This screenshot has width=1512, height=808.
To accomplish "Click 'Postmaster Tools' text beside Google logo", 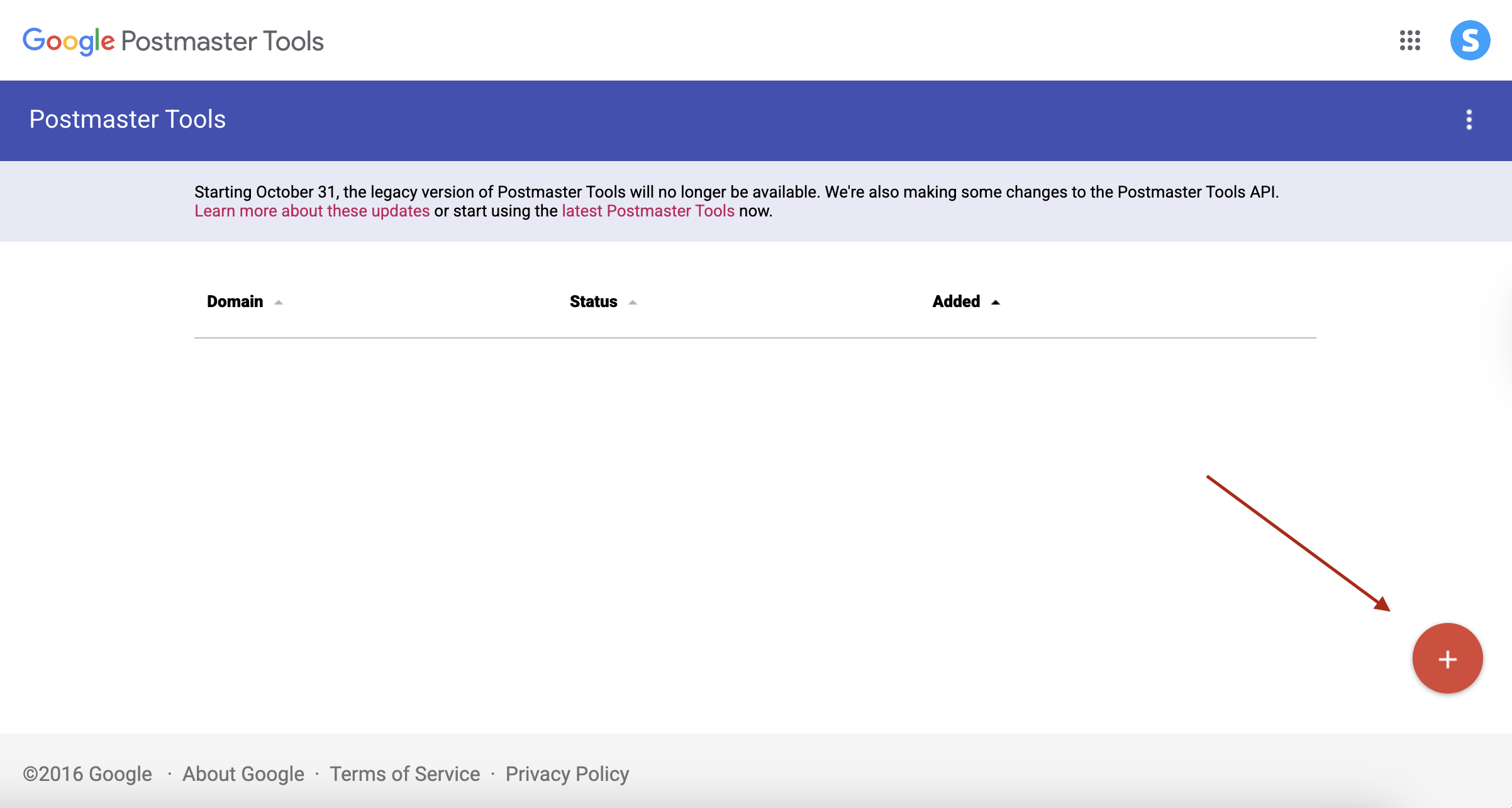I will click(x=222, y=42).
